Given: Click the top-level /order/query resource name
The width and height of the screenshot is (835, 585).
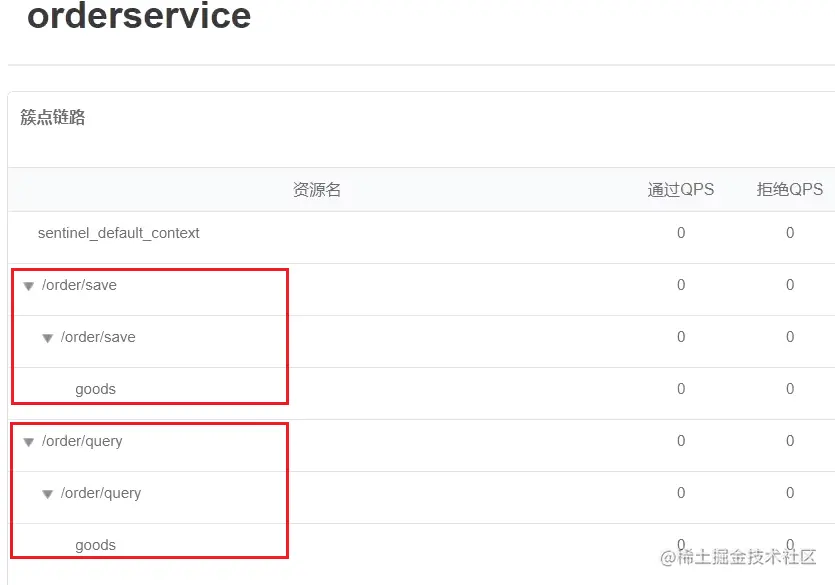Looking at the screenshot, I should click(x=82, y=441).
